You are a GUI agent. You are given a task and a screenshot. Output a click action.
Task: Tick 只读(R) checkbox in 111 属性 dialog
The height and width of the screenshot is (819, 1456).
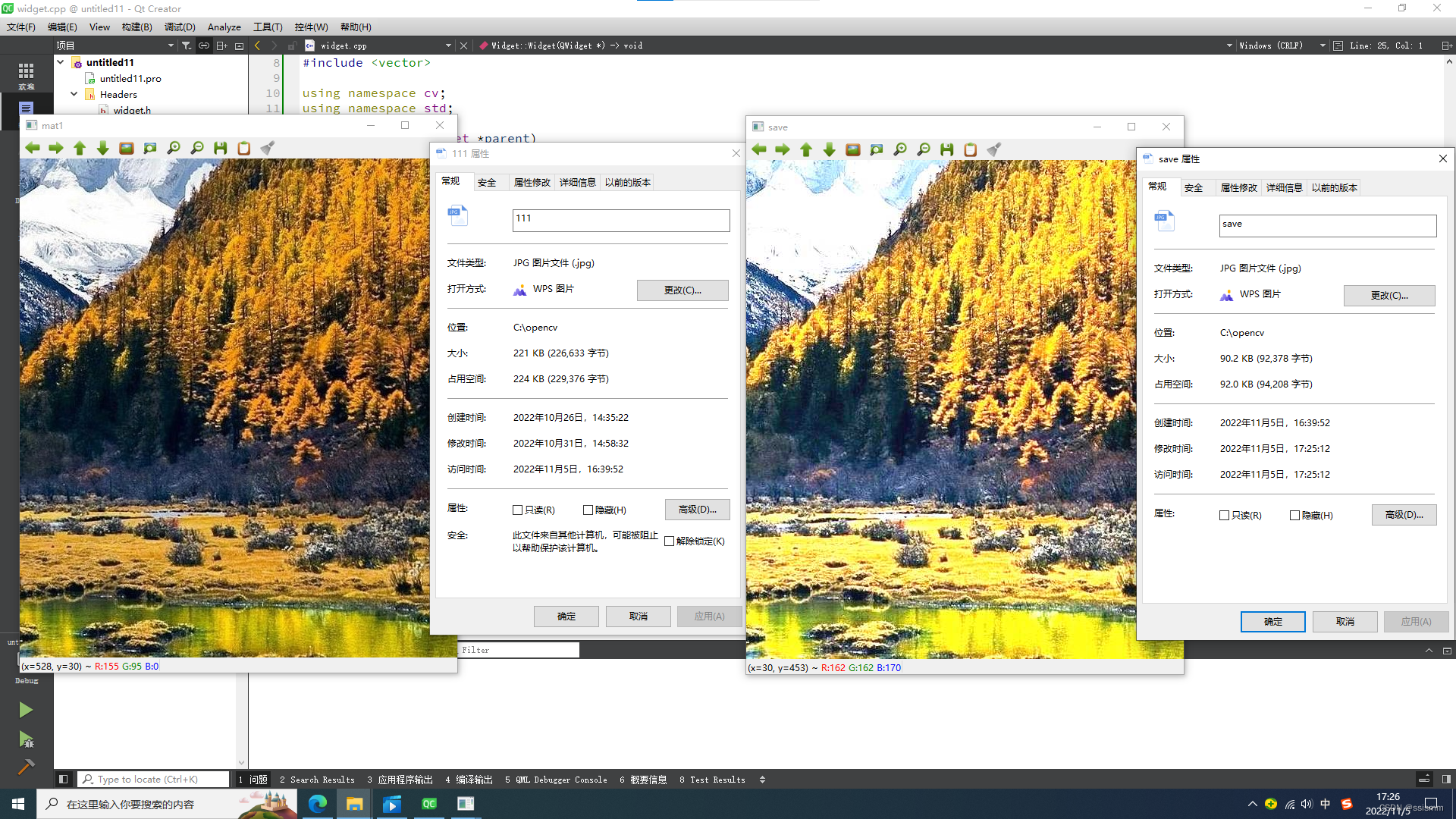pos(518,510)
